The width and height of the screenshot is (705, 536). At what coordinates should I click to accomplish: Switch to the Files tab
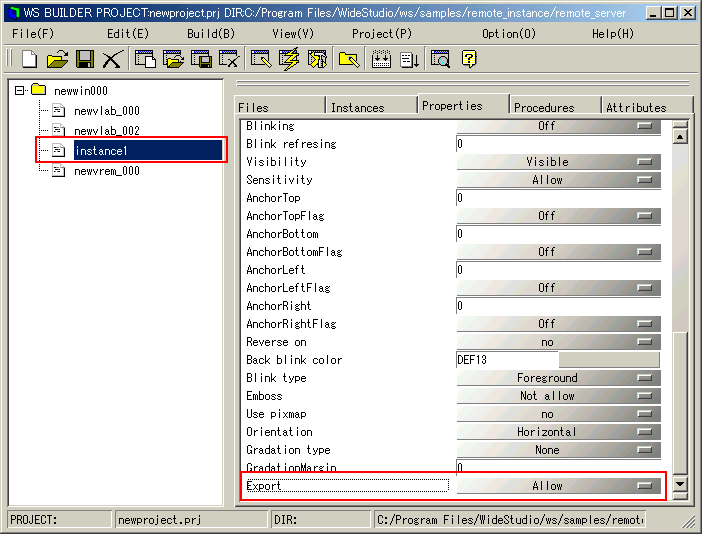[280, 107]
